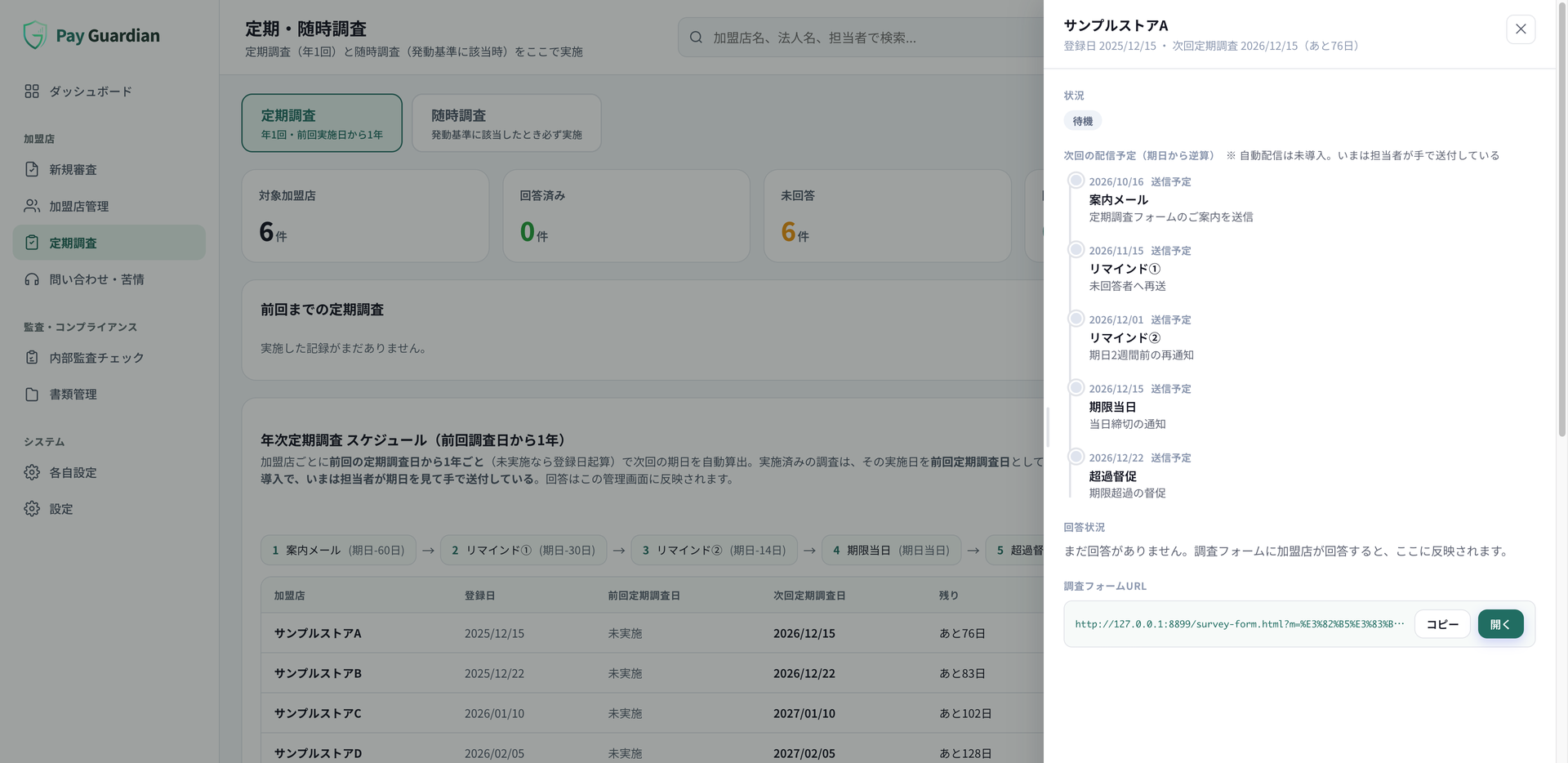This screenshot has width=1568, height=763.
Task: Click the 各自設定 gear icon
Action: click(x=32, y=472)
